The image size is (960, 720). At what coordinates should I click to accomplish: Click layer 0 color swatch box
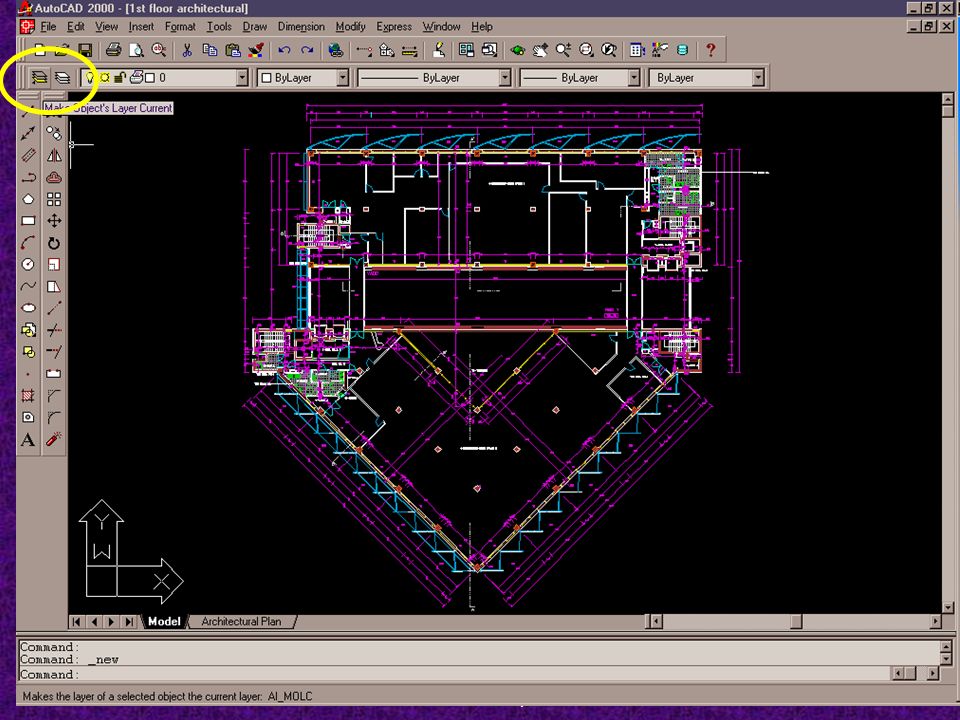(150, 78)
